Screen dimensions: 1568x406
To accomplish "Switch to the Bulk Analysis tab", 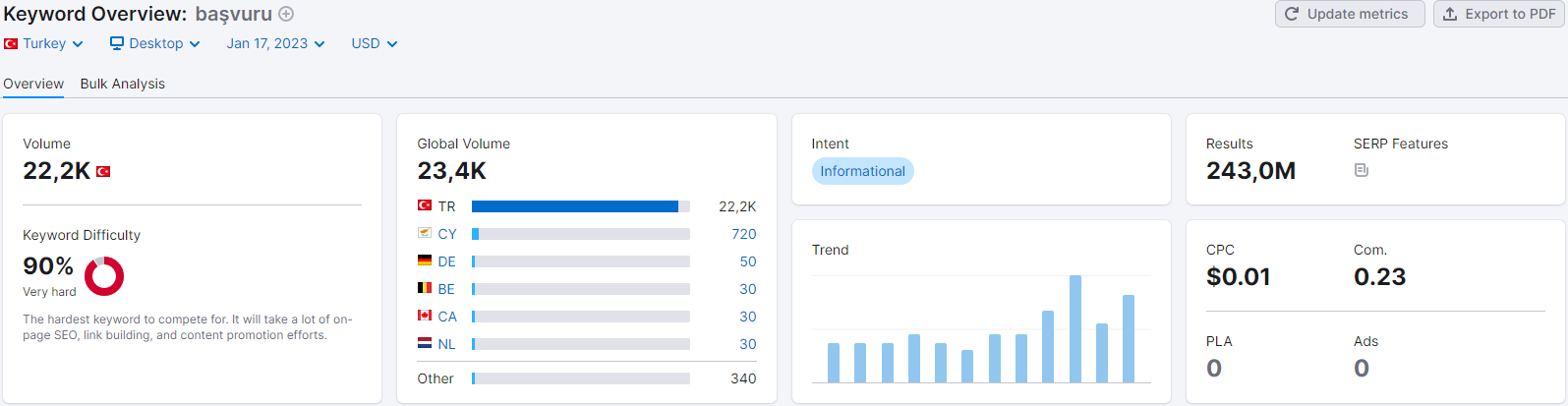I will click(x=123, y=84).
